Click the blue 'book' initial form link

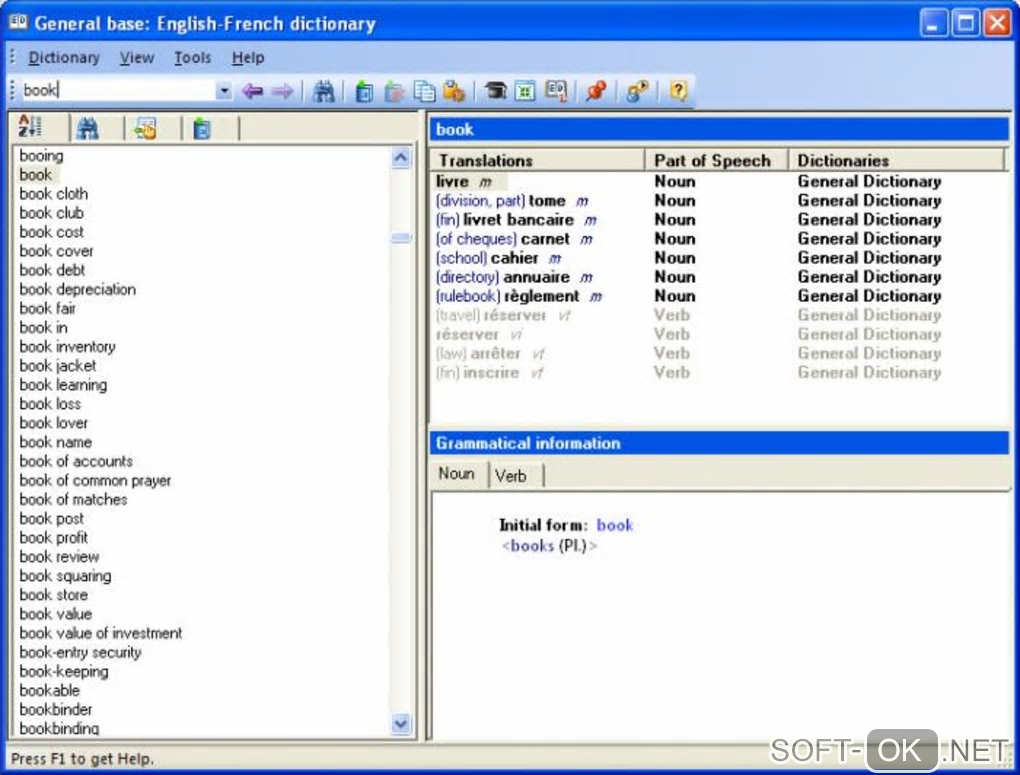tap(615, 525)
